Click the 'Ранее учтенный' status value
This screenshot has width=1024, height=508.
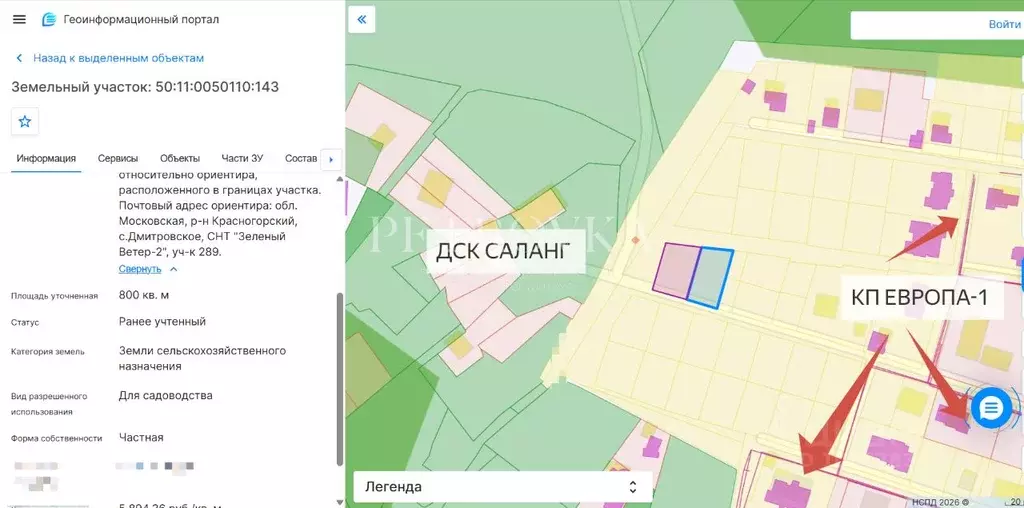pyautogui.click(x=163, y=322)
